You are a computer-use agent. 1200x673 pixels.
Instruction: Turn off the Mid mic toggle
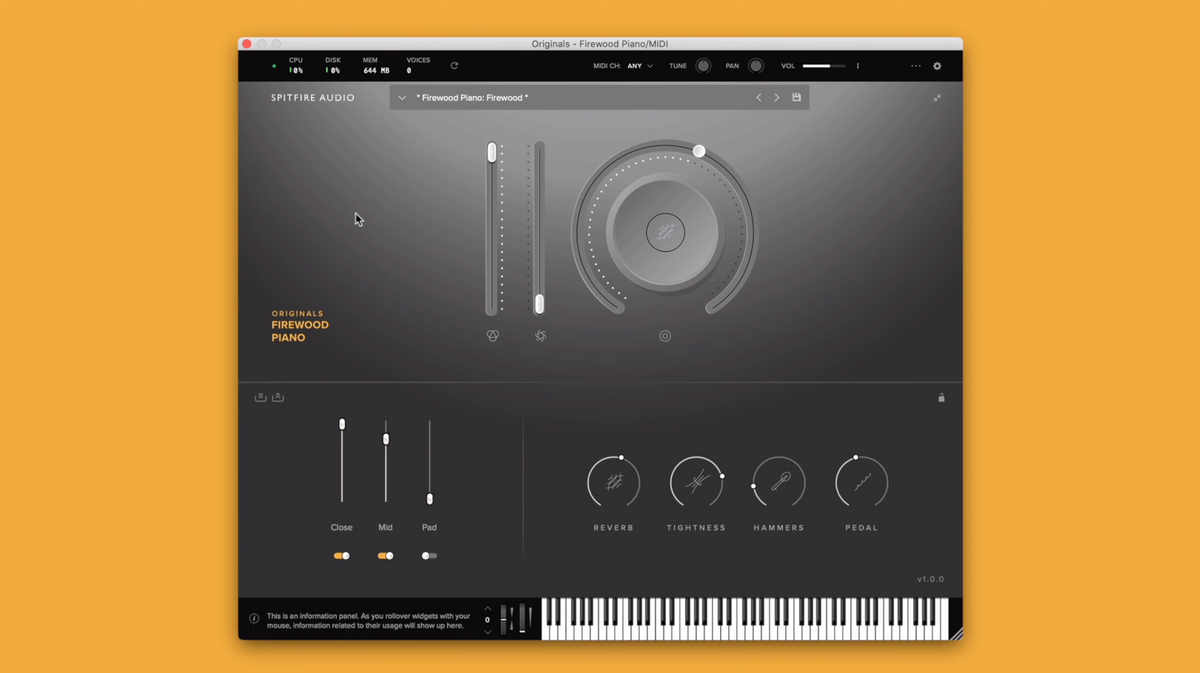tap(385, 556)
